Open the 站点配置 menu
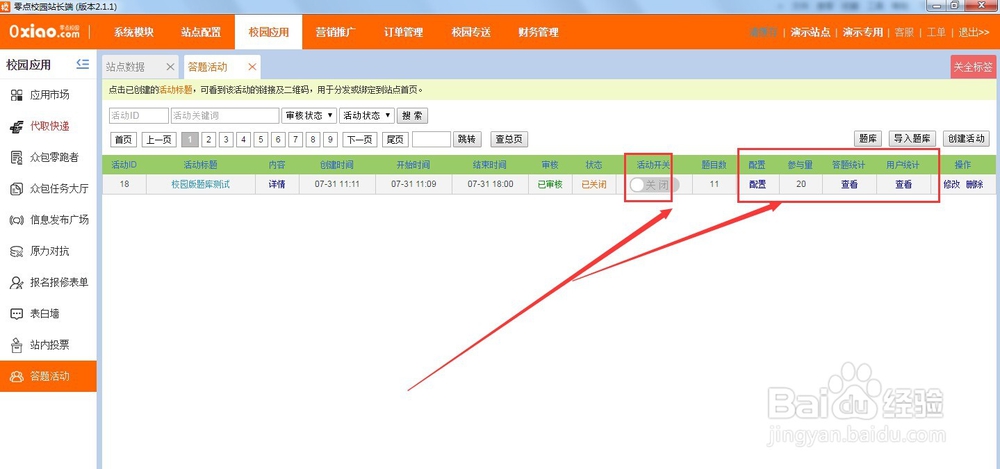The height and width of the screenshot is (469, 1000). pos(201,32)
